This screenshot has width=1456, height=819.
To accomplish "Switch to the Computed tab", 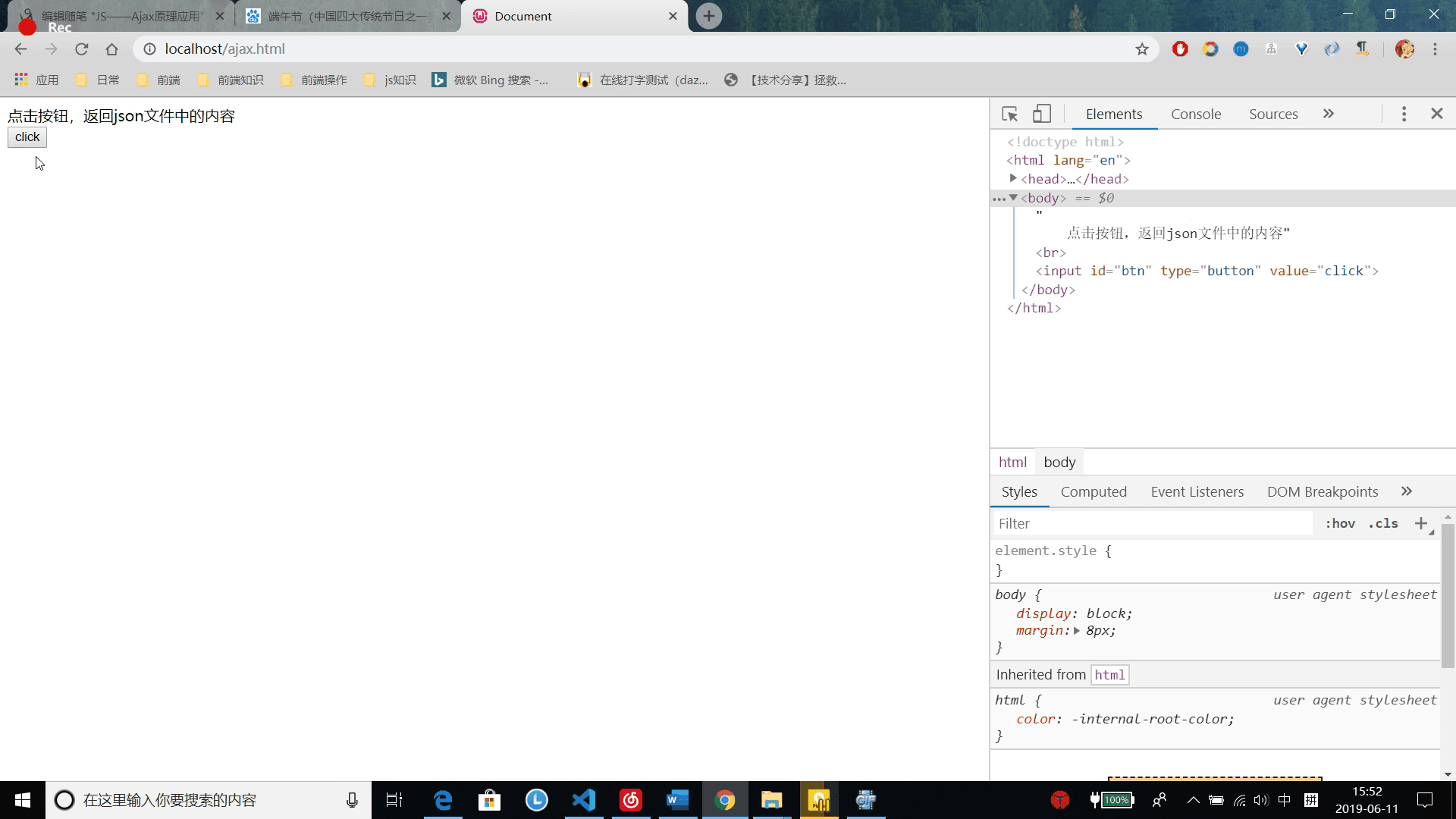I will [1094, 491].
